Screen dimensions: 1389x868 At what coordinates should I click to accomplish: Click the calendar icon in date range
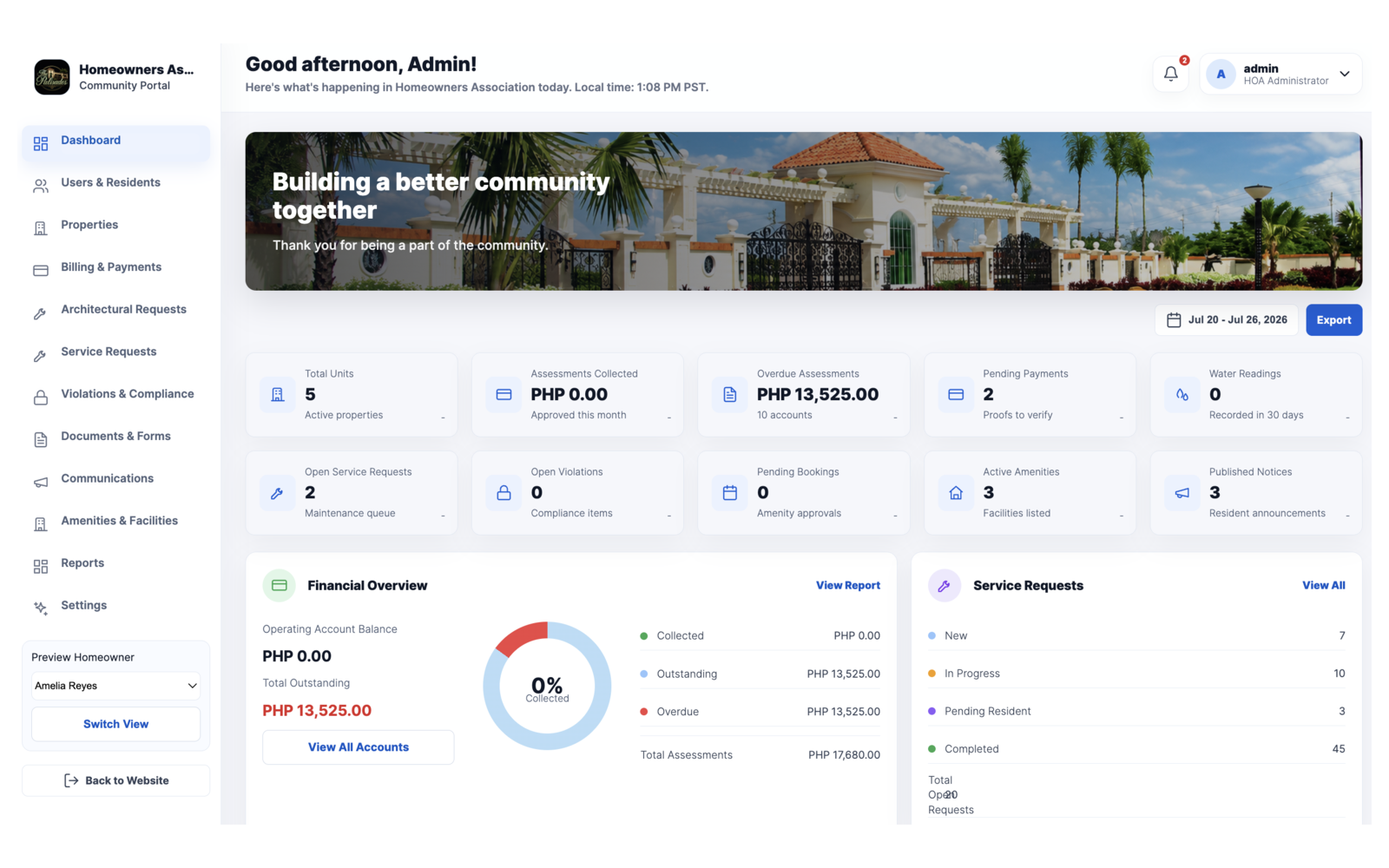[1174, 320]
